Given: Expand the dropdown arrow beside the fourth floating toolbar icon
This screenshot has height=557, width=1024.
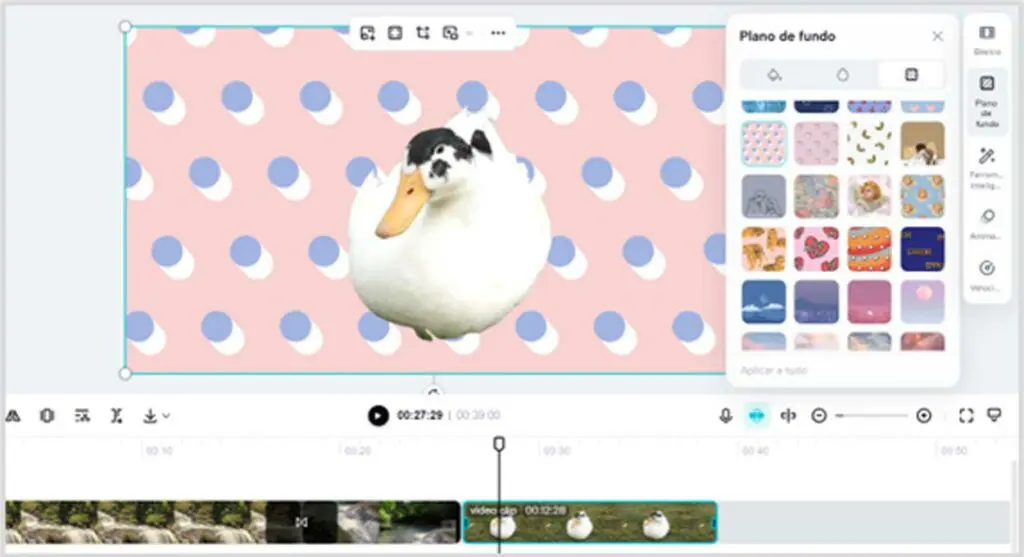Looking at the screenshot, I should [469, 34].
